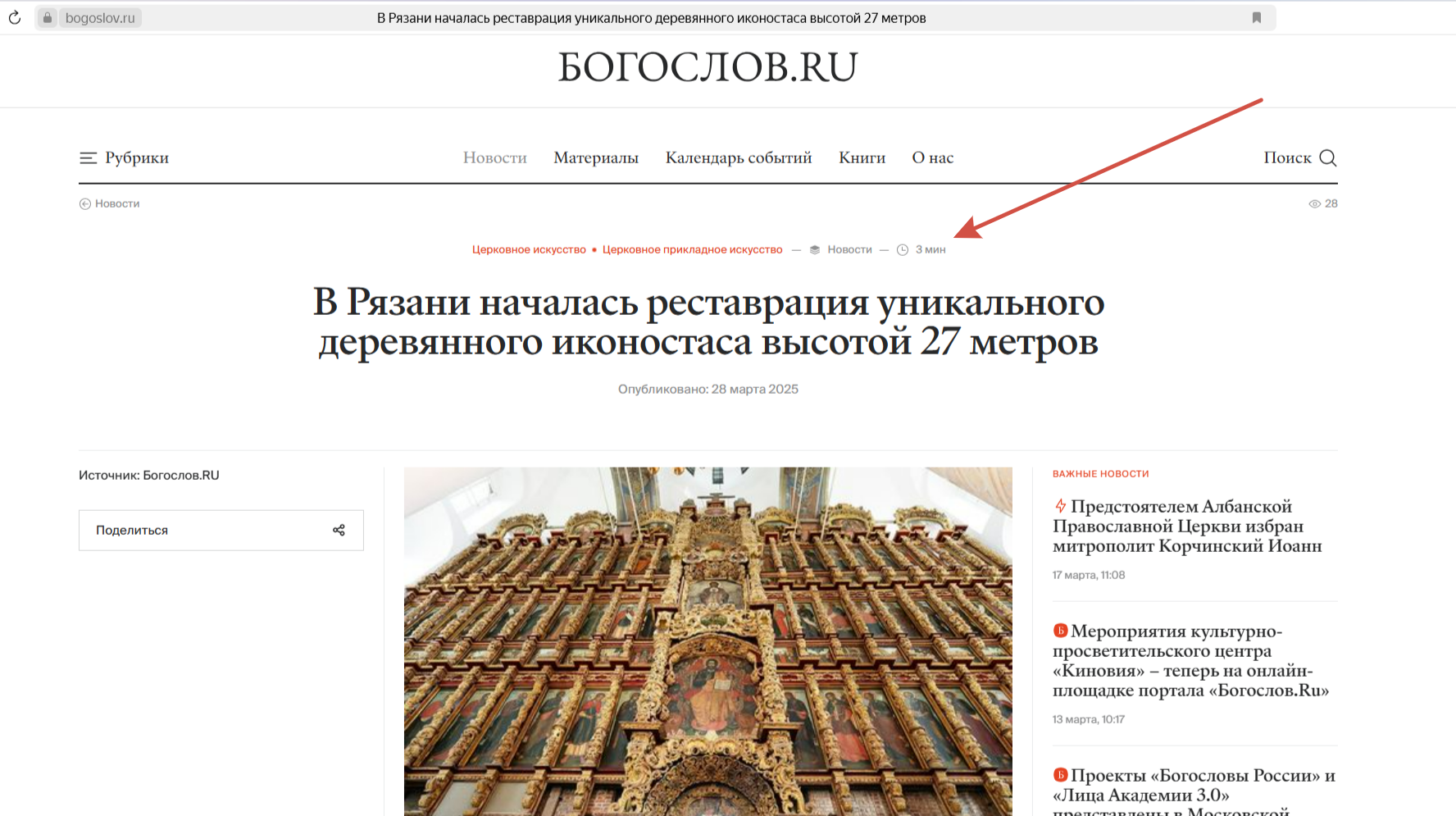The width and height of the screenshot is (1456, 816).
Task: Click the clock icon near 3 мин
Action: [x=902, y=249]
